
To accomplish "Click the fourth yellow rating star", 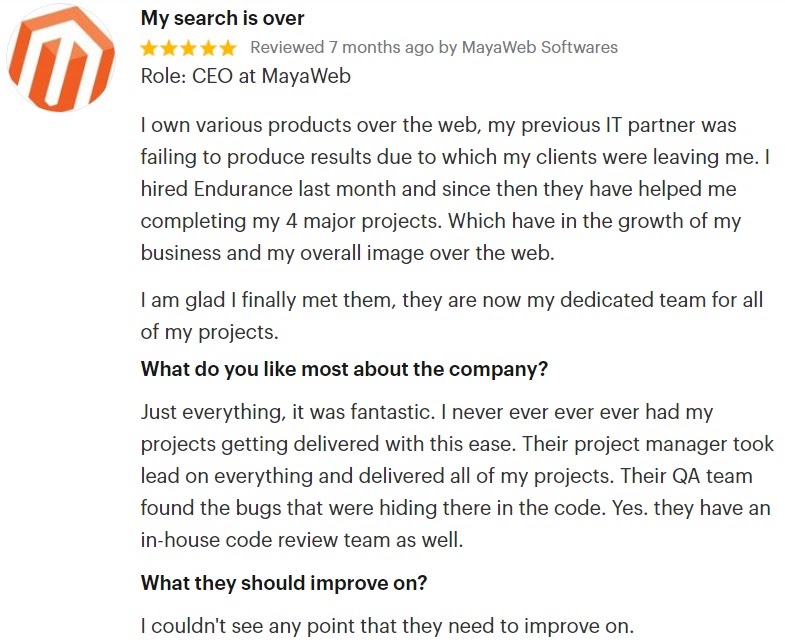I will click(208, 48).
